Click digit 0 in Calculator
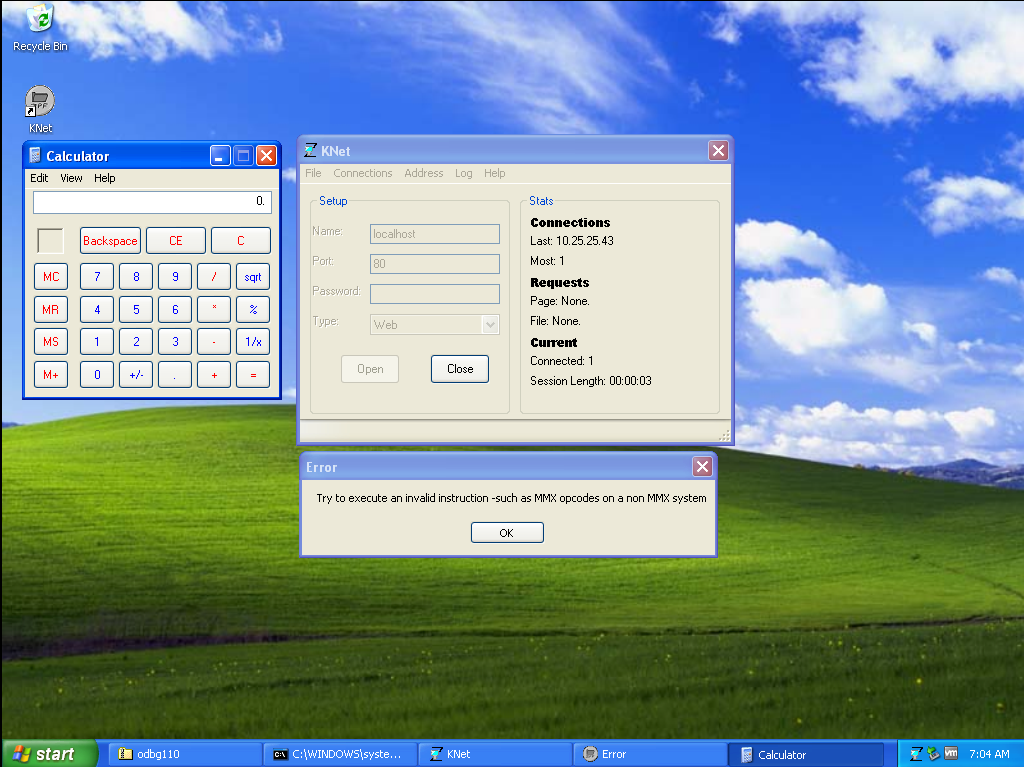The width and height of the screenshot is (1024, 767). pos(97,375)
